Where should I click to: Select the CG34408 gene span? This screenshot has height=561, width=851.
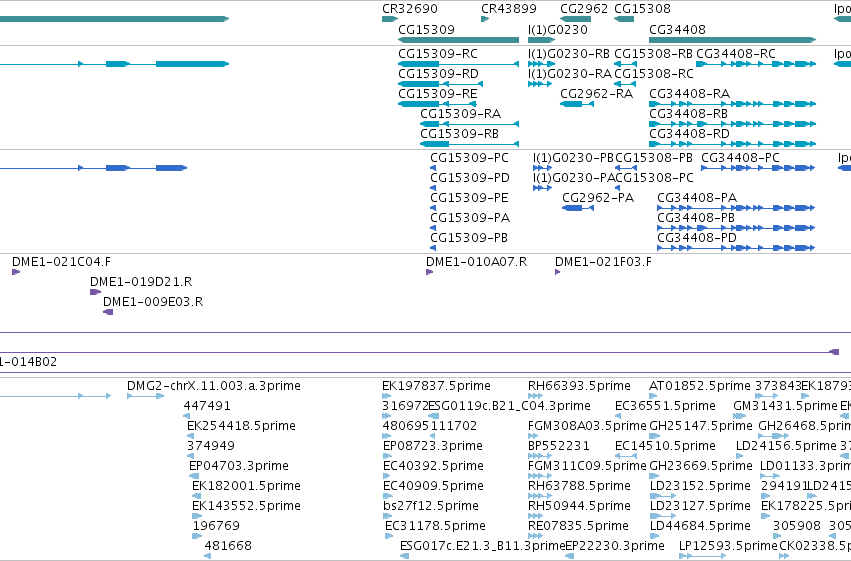click(x=732, y=40)
